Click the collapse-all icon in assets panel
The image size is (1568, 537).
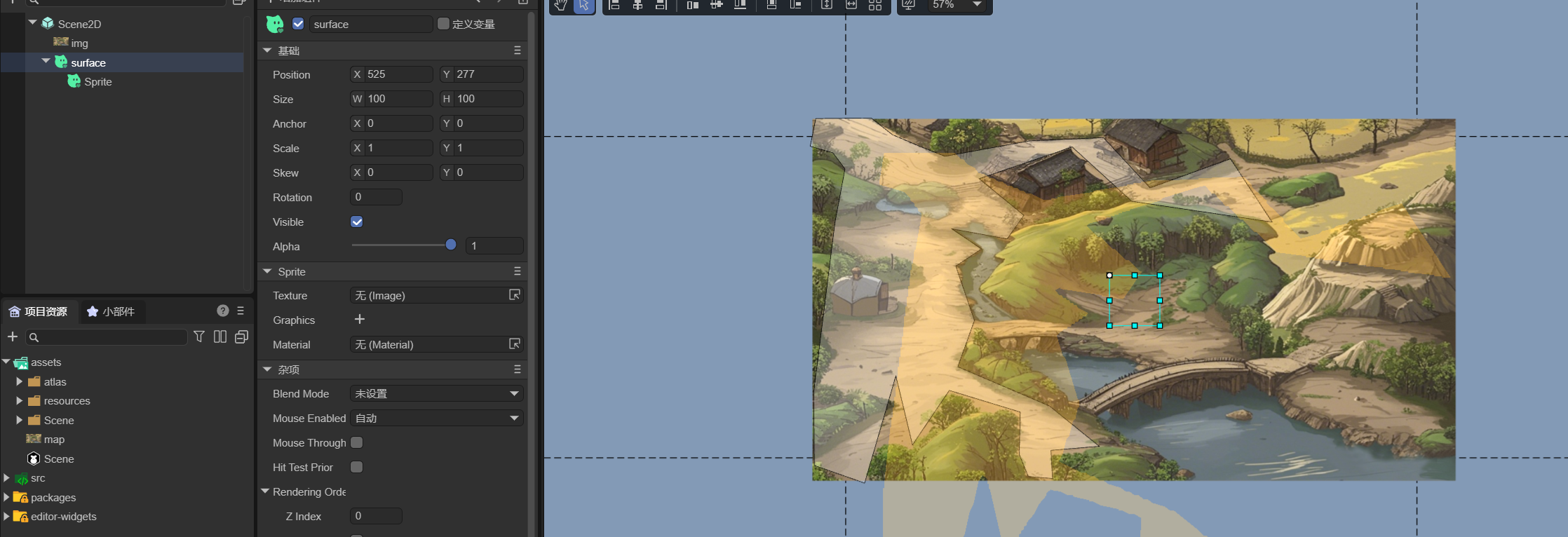241,337
